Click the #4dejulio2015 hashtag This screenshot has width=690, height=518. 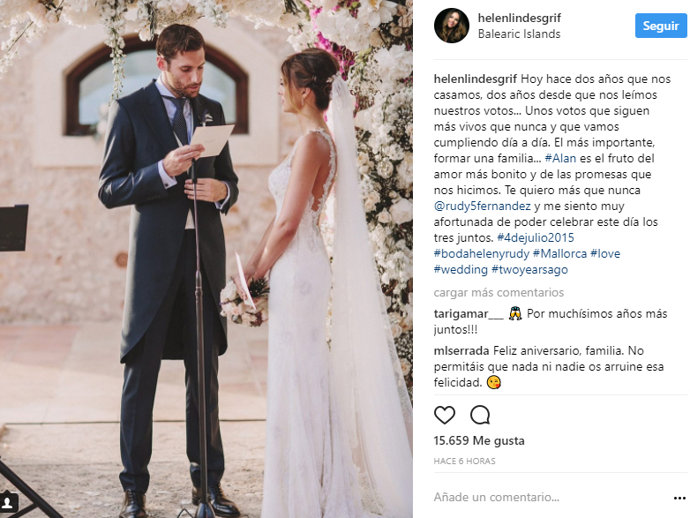point(536,238)
